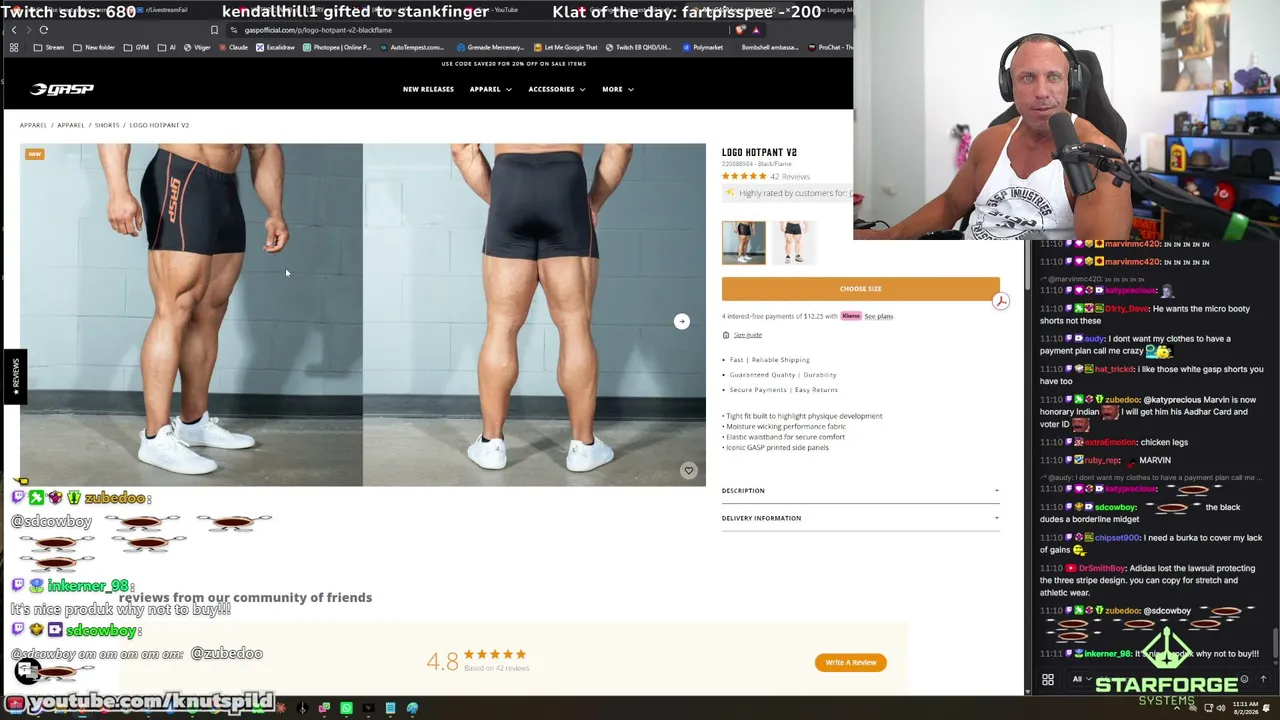
Task: Reload the page with the refresh icon
Action: point(43,30)
